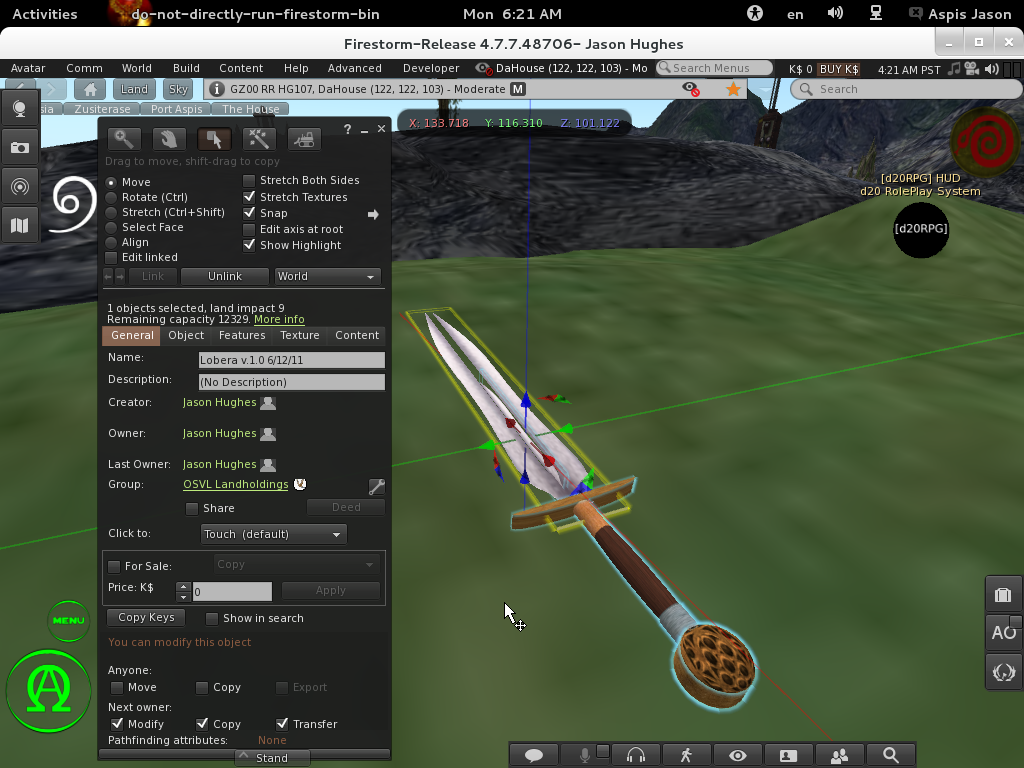The width and height of the screenshot is (1024, 768).
Task: Enable Stretch Both Sides checkbox
Action: click(x=249, y=180)
